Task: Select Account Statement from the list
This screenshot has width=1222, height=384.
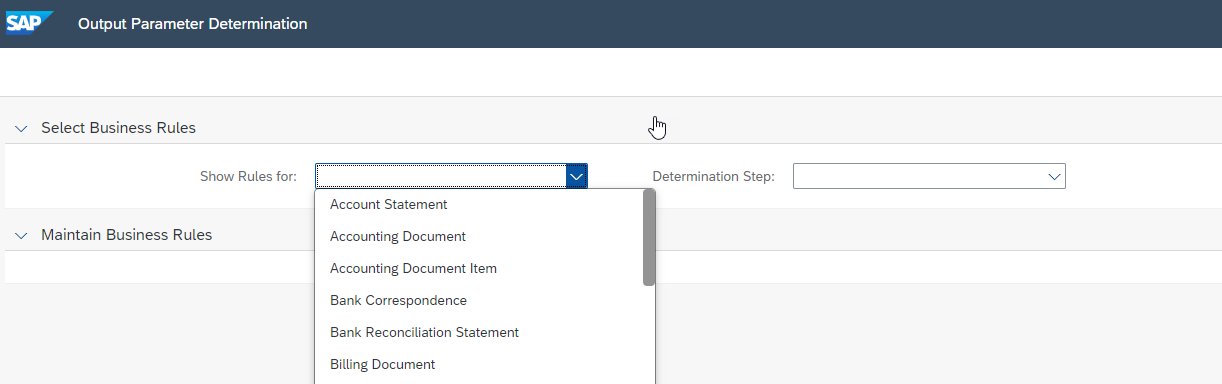Action: [x=484, y=204]
